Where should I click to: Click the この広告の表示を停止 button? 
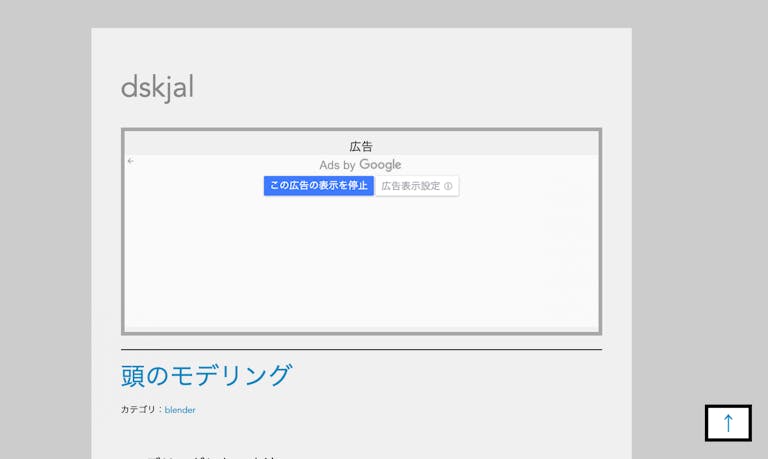pos(318,186)
